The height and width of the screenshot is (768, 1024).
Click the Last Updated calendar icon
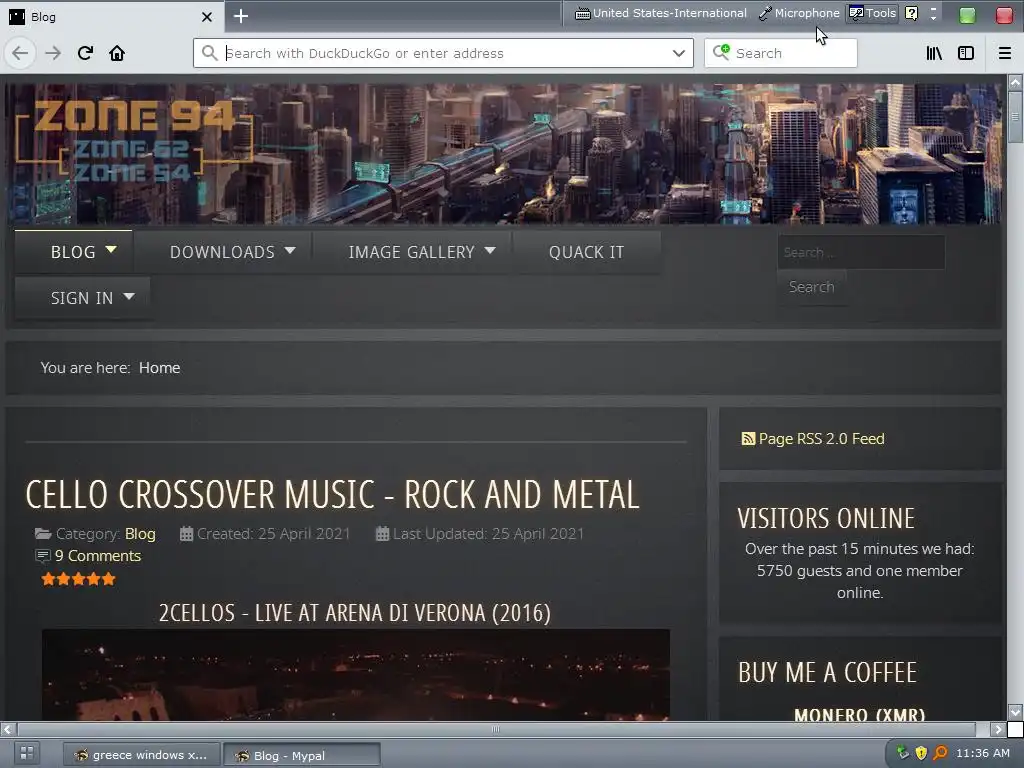click(x=383, y=534)
